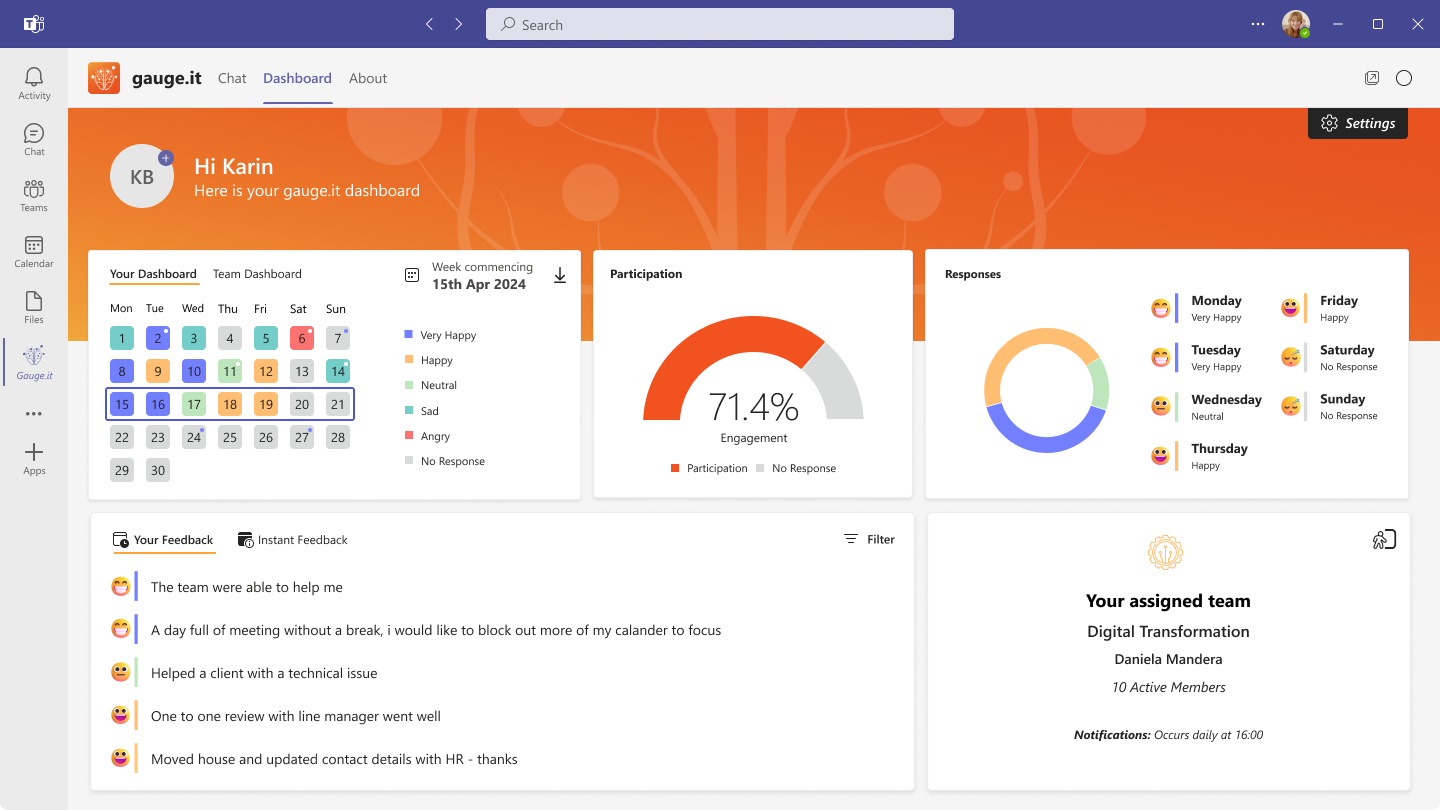Click the Very Happy legend swatch

409,335
